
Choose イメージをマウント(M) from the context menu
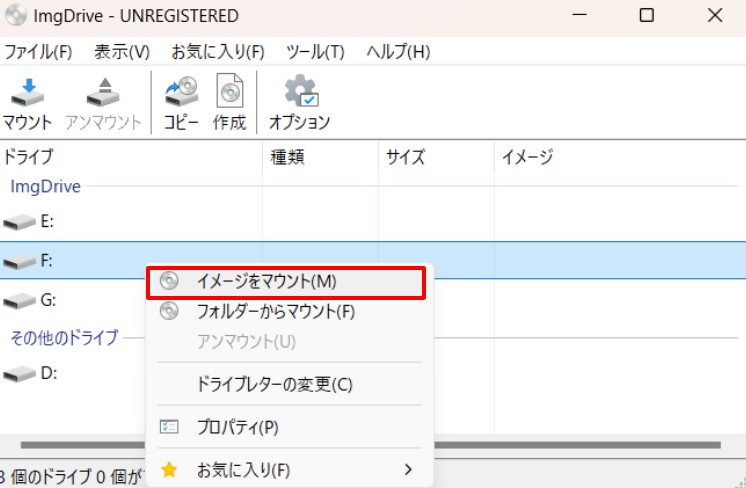coord(286,282)
